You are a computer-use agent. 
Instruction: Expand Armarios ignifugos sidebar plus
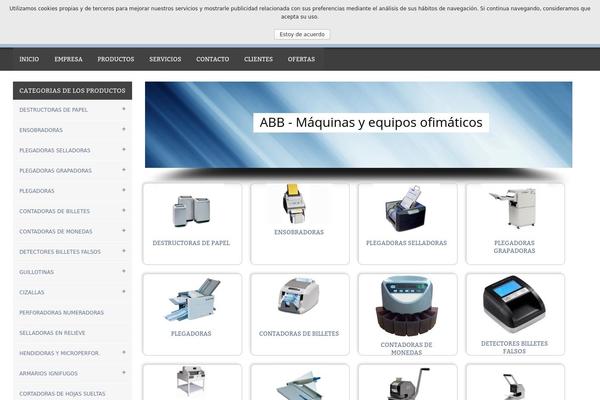[124, 373]
